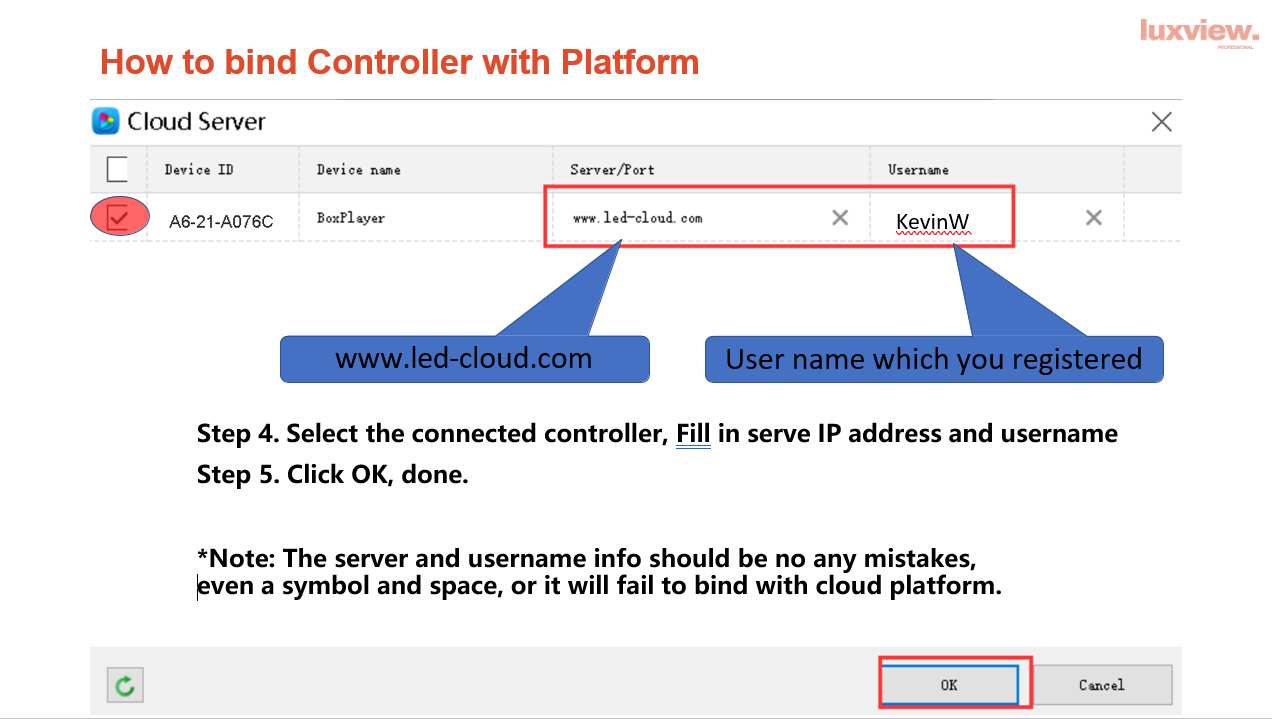
Task: Click the Device name column header
Action: (358, 170)
